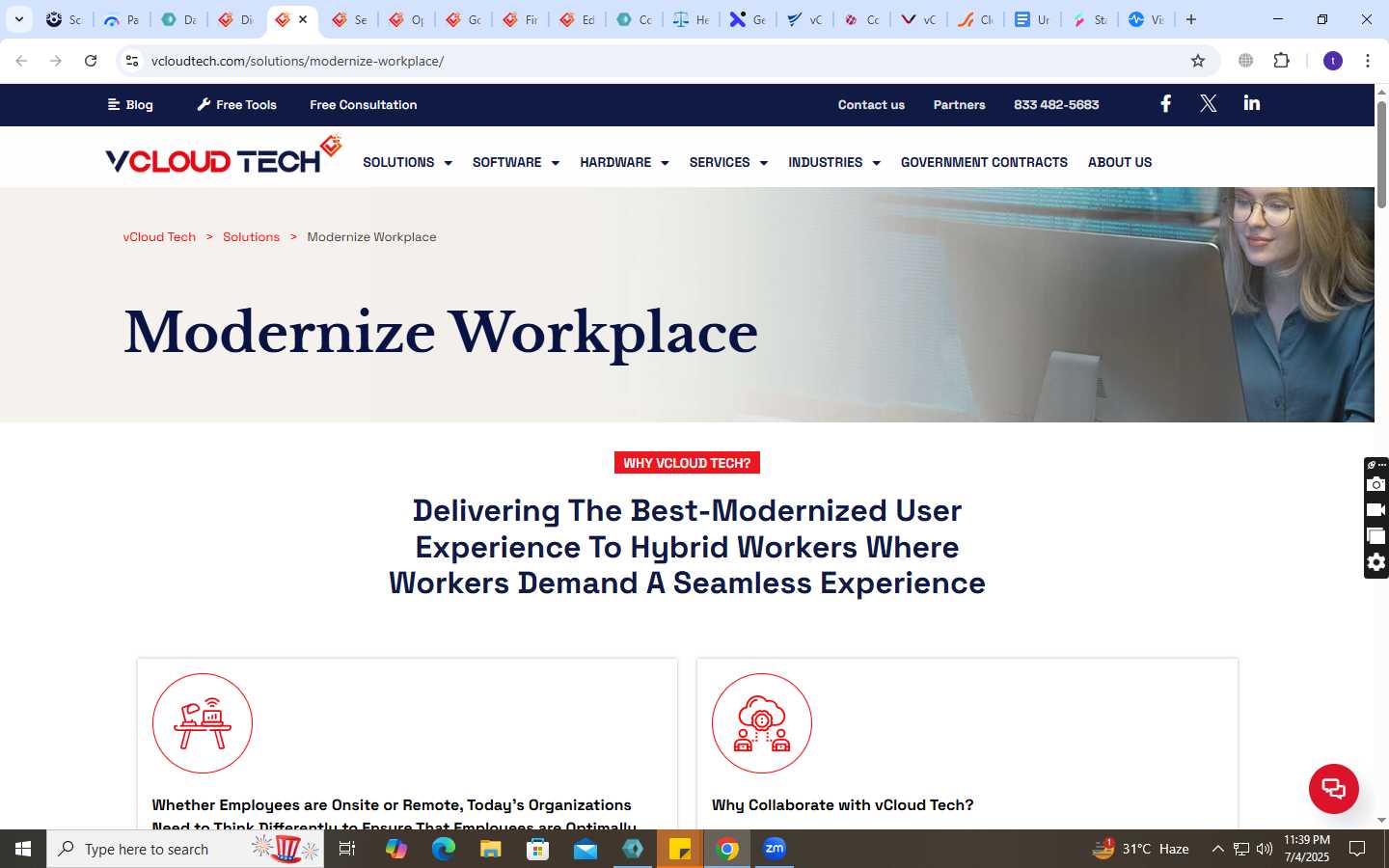
Task: Click the vCloud Tech breadcrumb link
Action: tap(159, 236)
